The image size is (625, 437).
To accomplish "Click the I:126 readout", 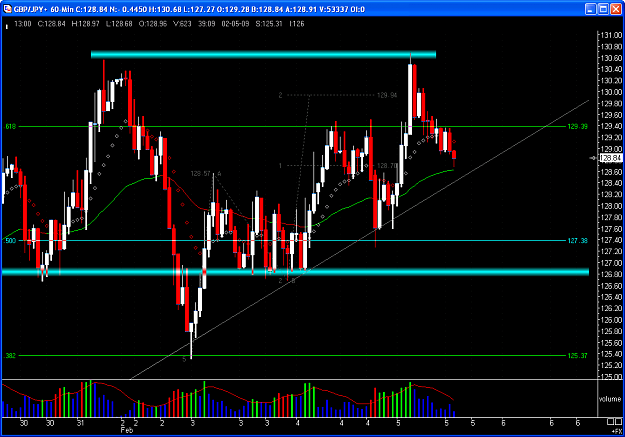I will point(297,24).
